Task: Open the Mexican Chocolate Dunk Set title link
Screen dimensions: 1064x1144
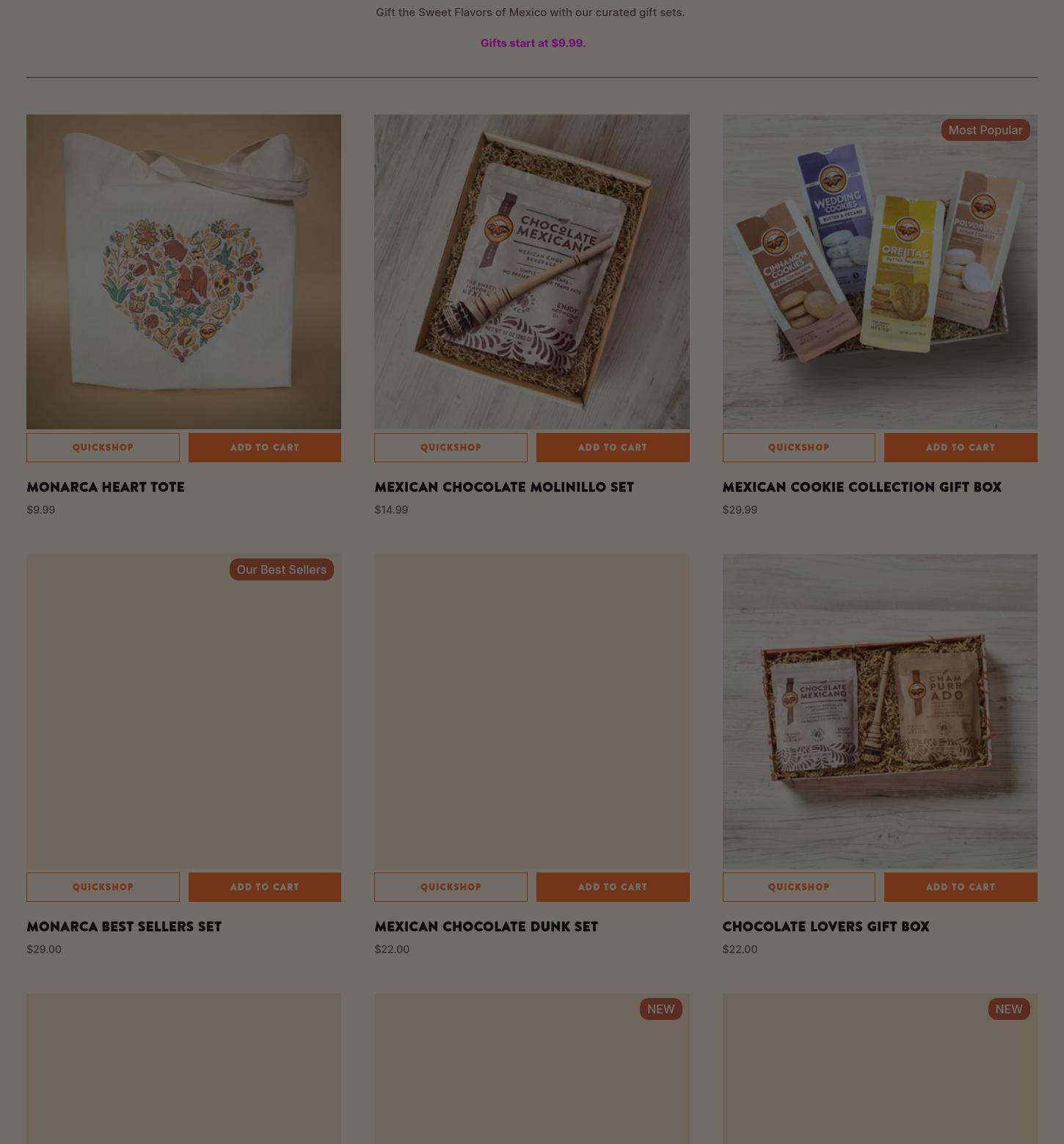Action: point(486,927)
